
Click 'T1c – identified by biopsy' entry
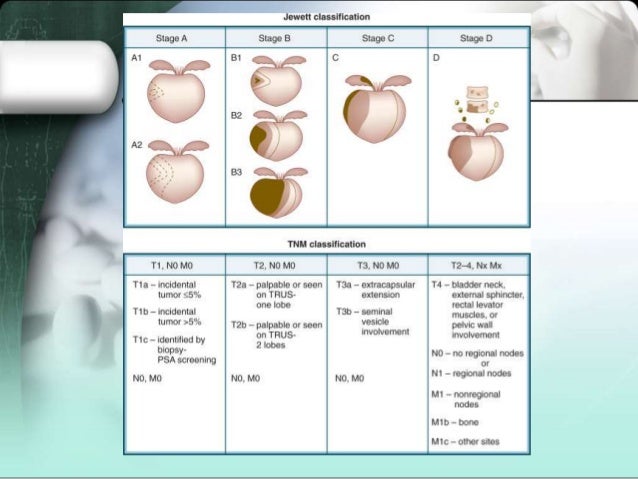click(x=174, y=350)
